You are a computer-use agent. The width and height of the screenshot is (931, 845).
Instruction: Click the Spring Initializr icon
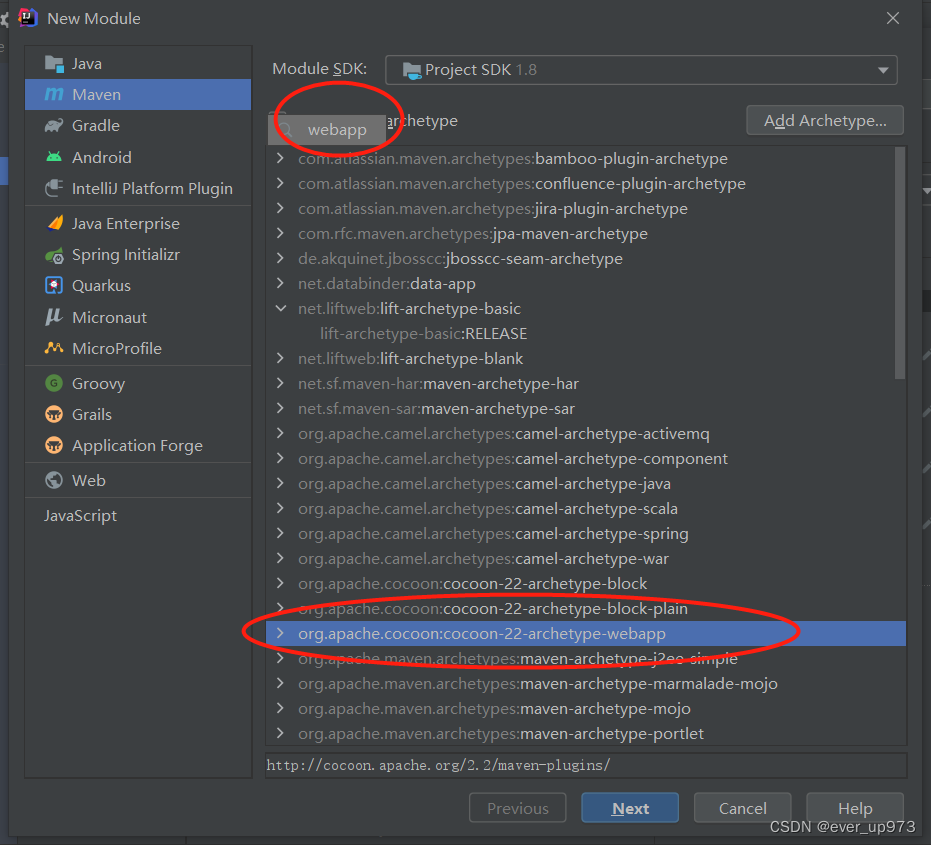click(x=54, y=255)
